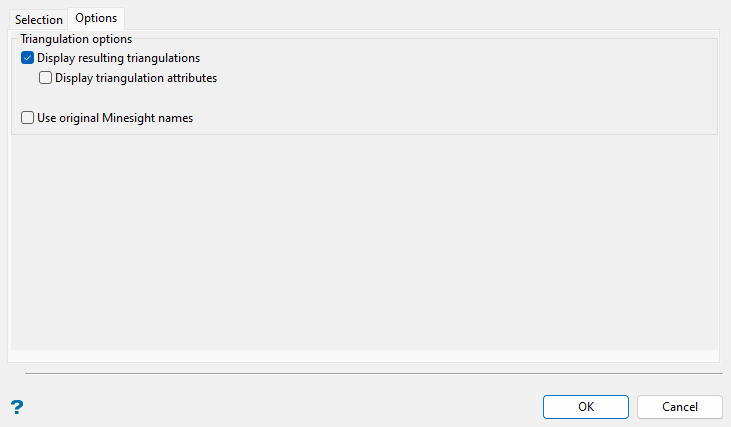Click the Options tab
This screenshot has height=427, width=731.
click(96, 18)
